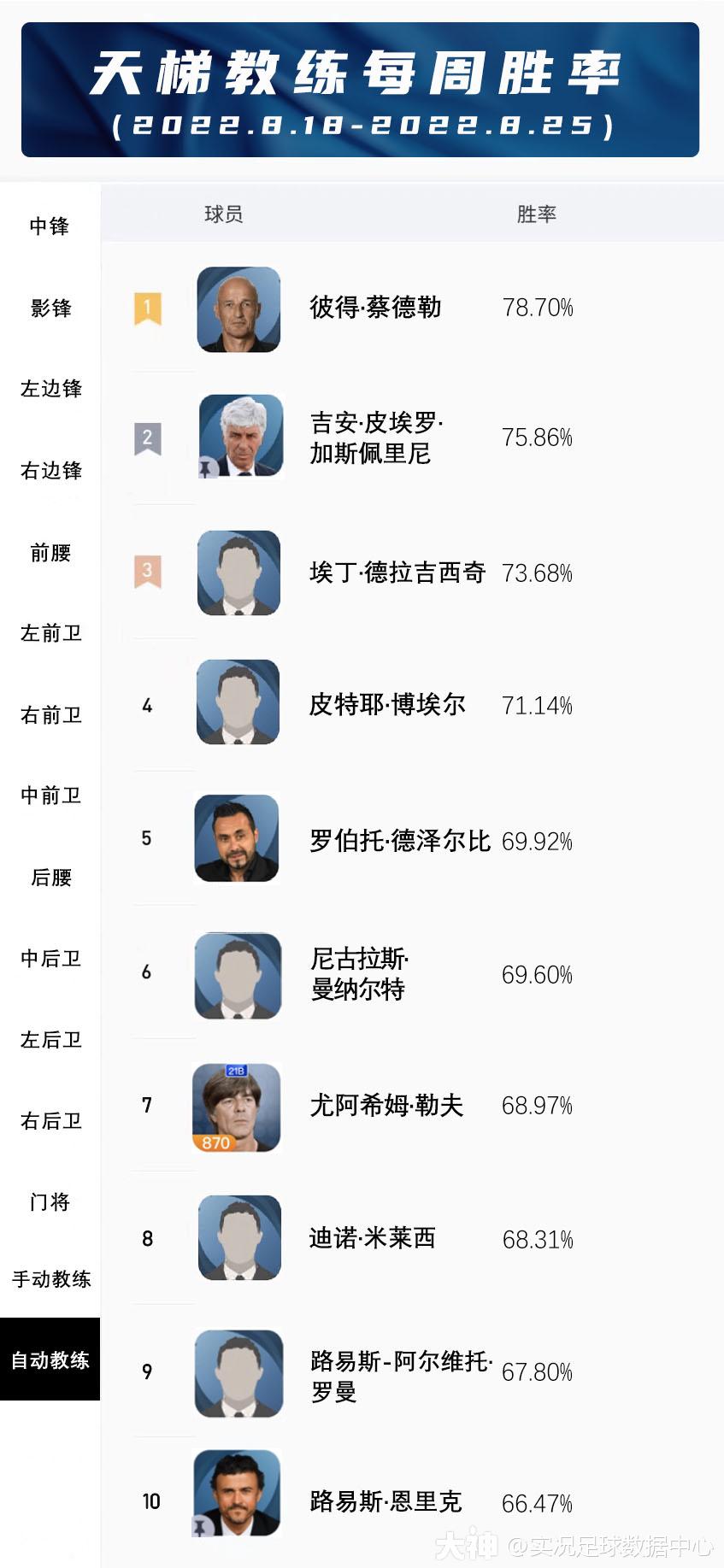Switch to the 后腰 tab
This screenshot has height=1568, width=724.
[51, 878]
